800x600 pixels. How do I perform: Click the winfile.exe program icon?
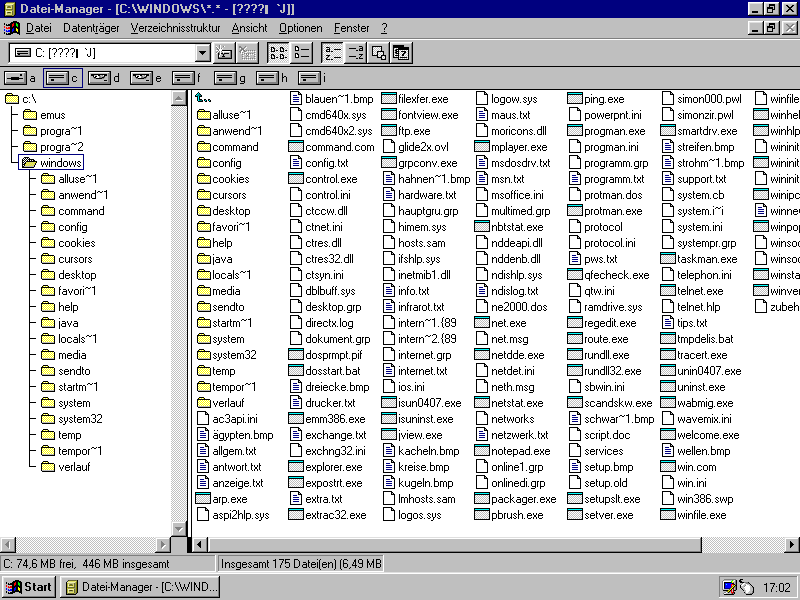click(x=668, y=515)
